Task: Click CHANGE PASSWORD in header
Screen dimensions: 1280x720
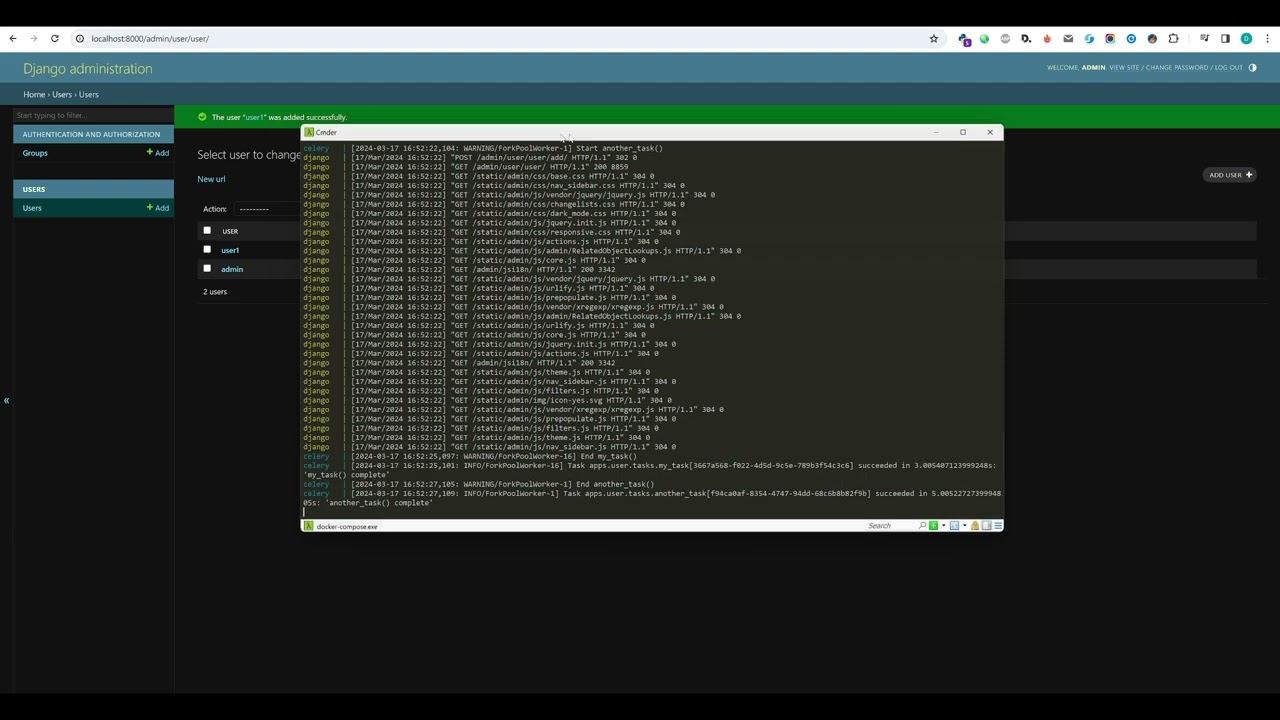Action: pyautogui.click(x=1177, y=68)
